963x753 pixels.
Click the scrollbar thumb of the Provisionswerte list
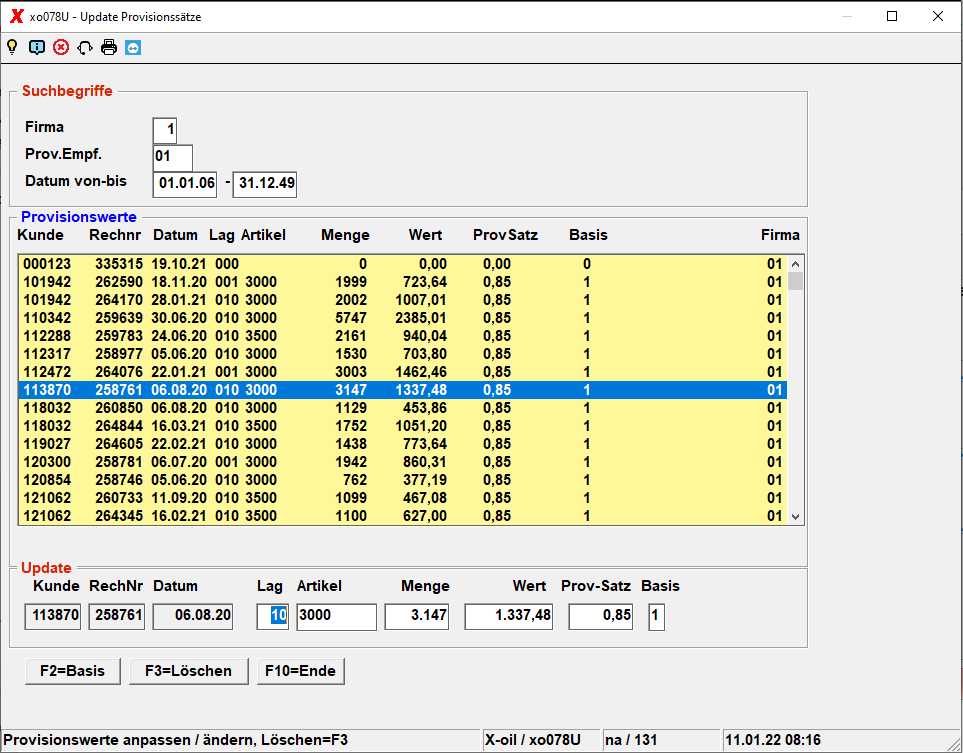[795, 281]
